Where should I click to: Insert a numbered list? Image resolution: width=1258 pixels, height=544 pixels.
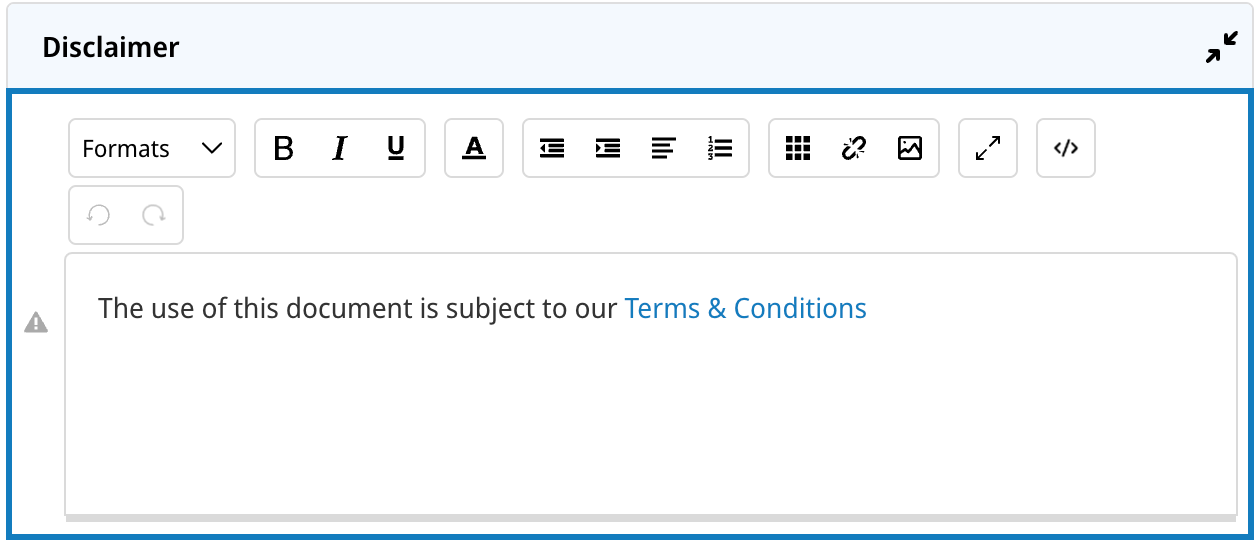[x=719, y=149]
